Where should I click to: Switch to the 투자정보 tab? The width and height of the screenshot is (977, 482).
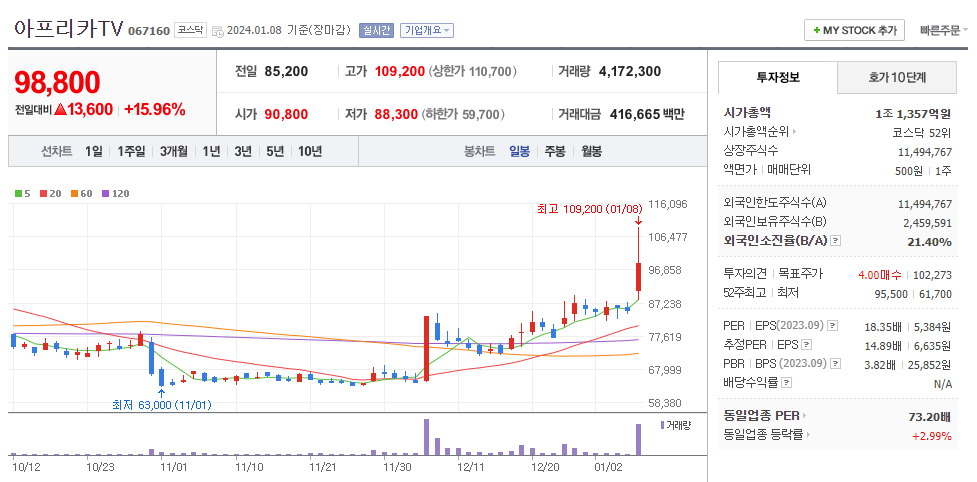coord(778,78)
